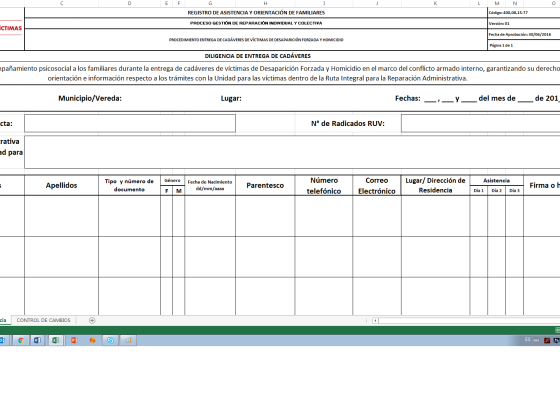Click the keyboard icon in system tray
The image size is (560, 420).
click(x=536, y=340)
